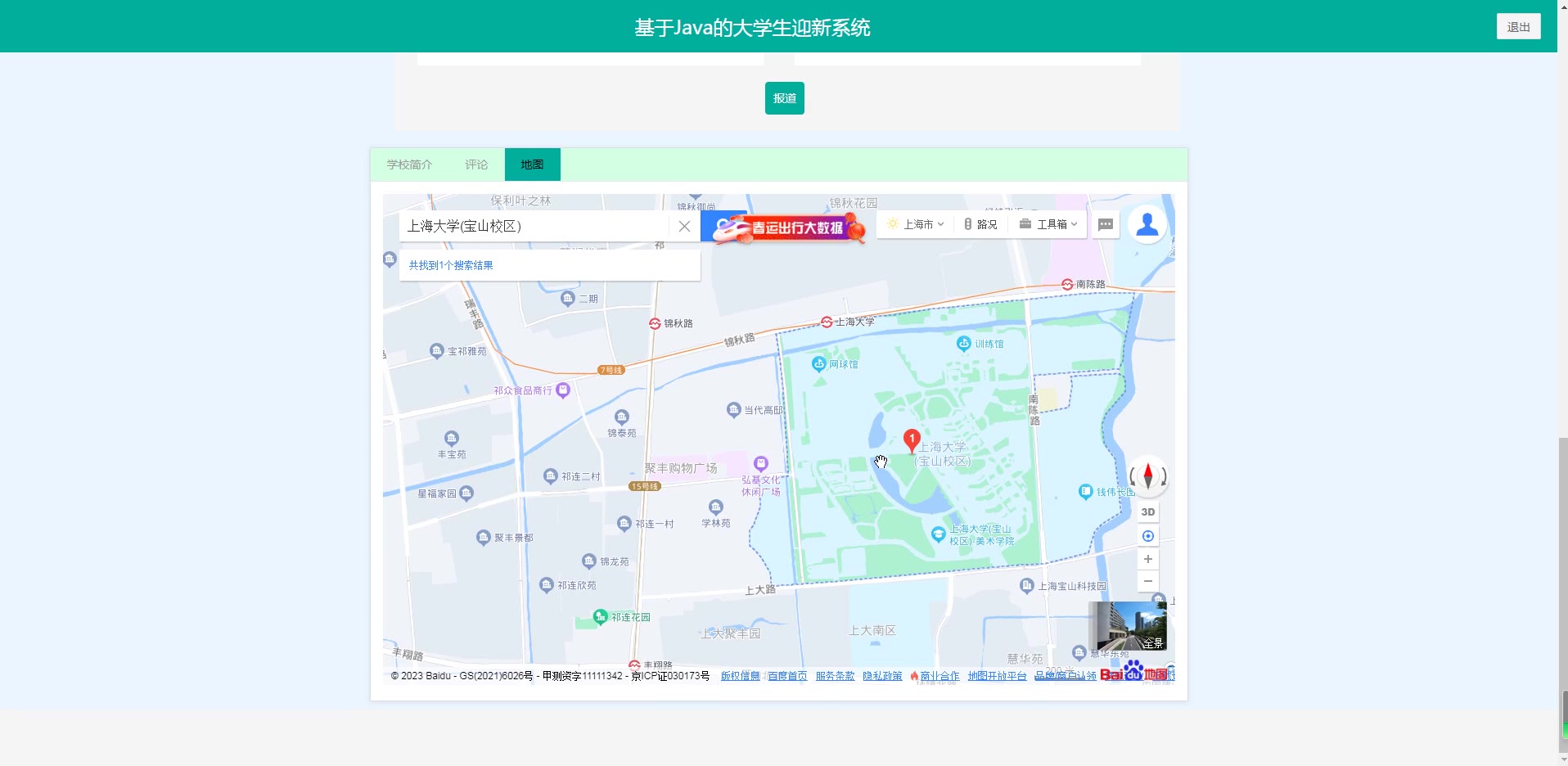
Task: Click the 祁连一村 marker icon
Action: (x=624, y=523)
